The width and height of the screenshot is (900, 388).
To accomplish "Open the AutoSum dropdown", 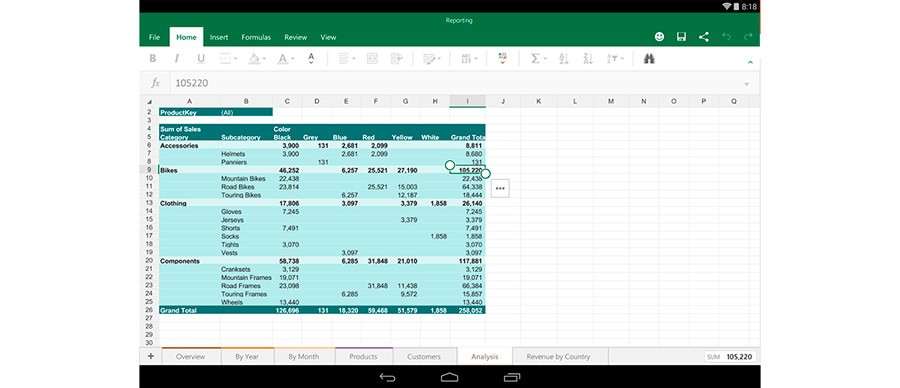I will point(538,59).
